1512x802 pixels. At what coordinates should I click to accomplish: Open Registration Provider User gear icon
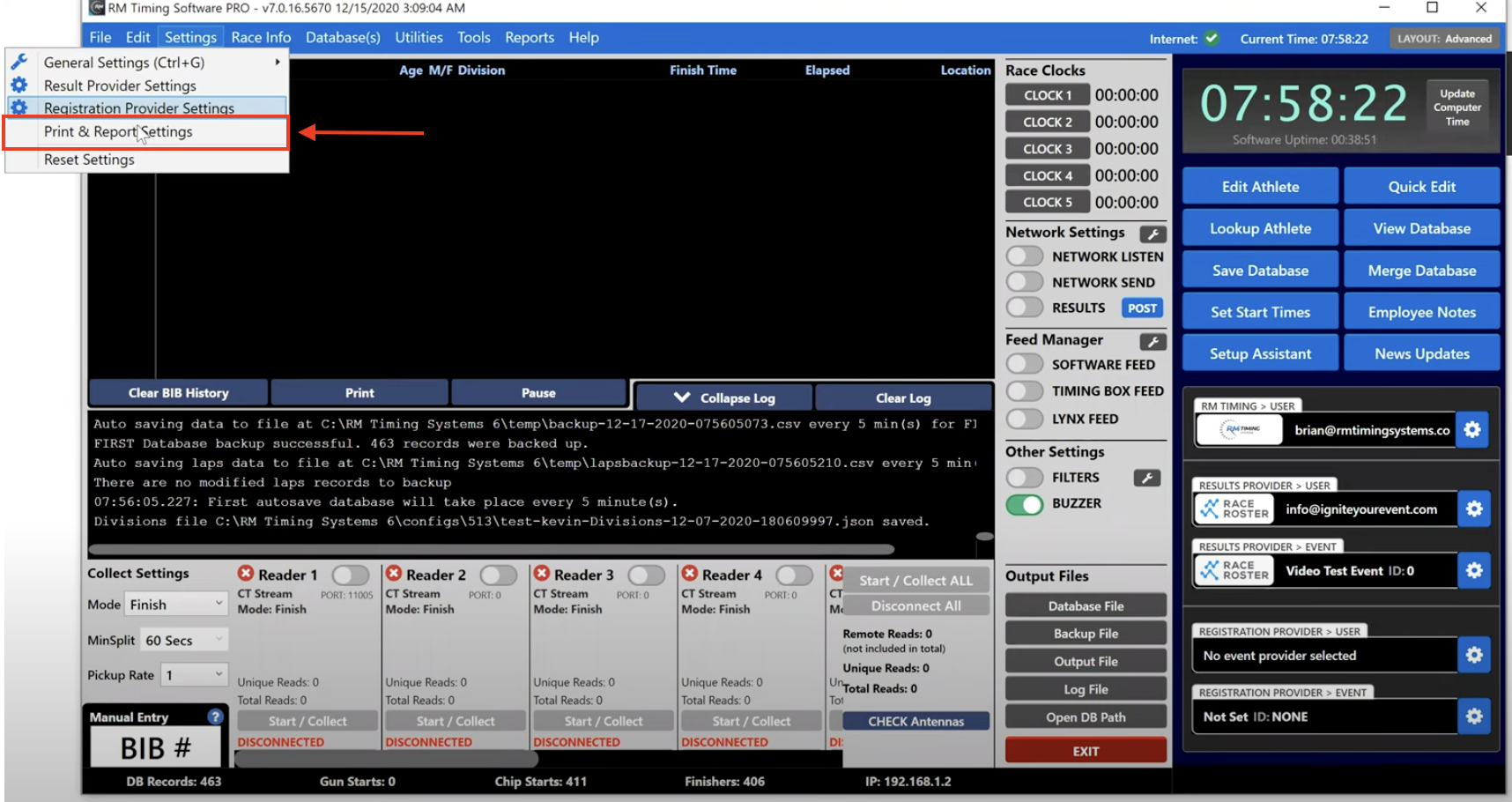(x=1474, y=655)
